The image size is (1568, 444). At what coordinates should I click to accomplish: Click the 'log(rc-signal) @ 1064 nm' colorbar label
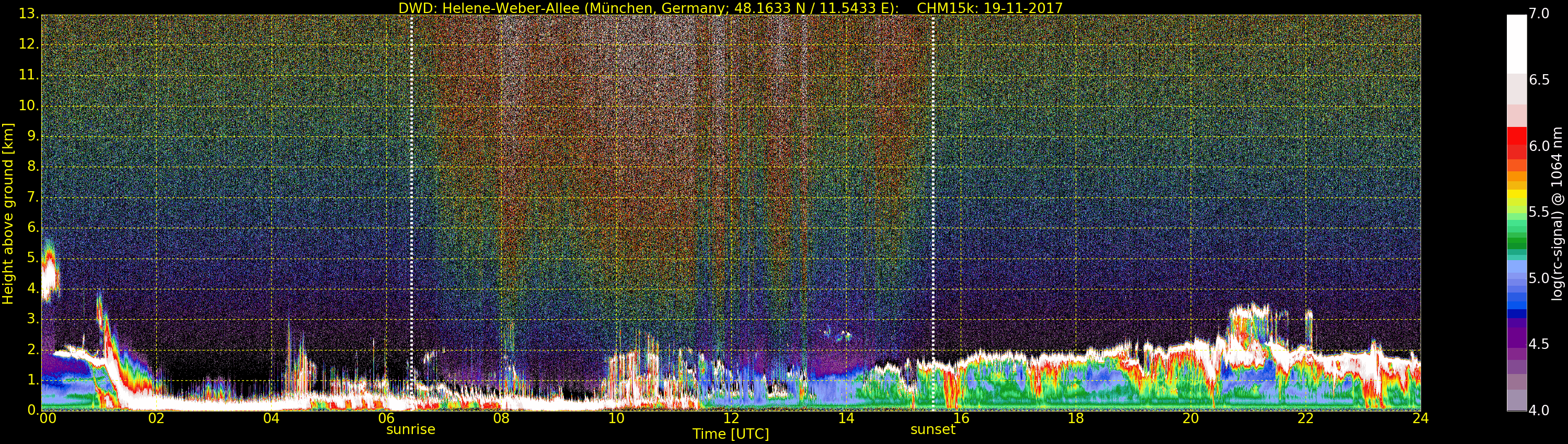[x=1558, y=213]
